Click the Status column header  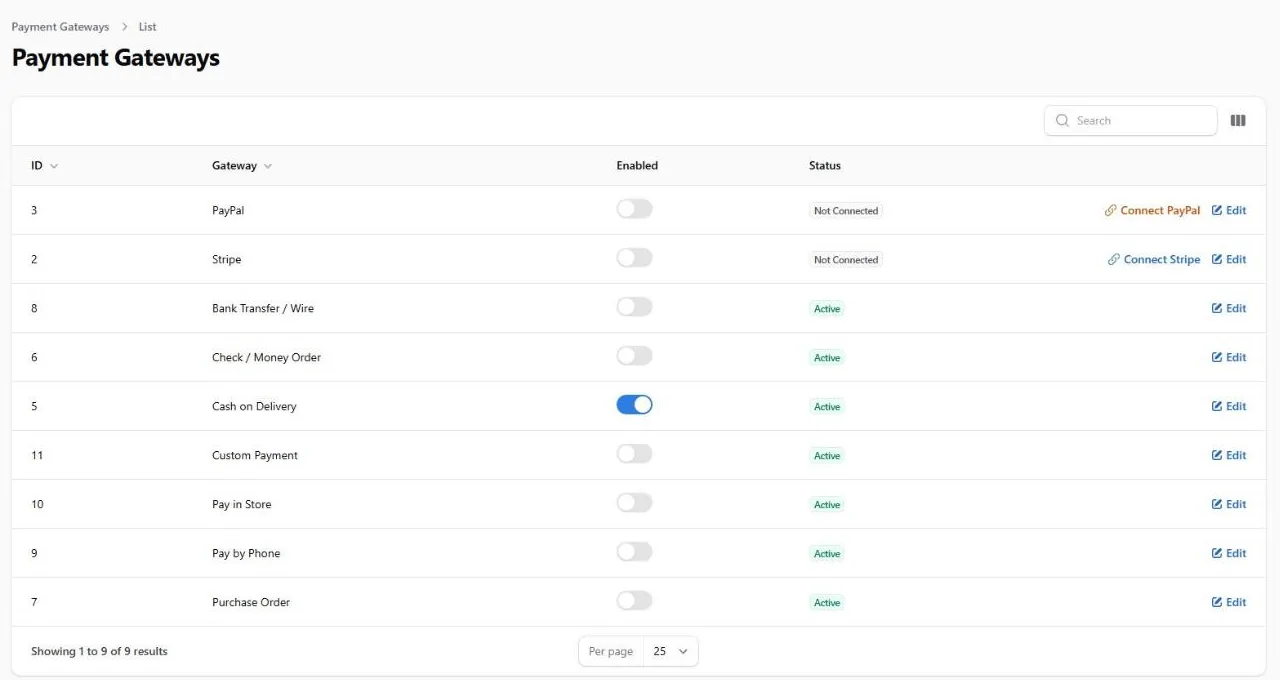[x=825, y=166]
